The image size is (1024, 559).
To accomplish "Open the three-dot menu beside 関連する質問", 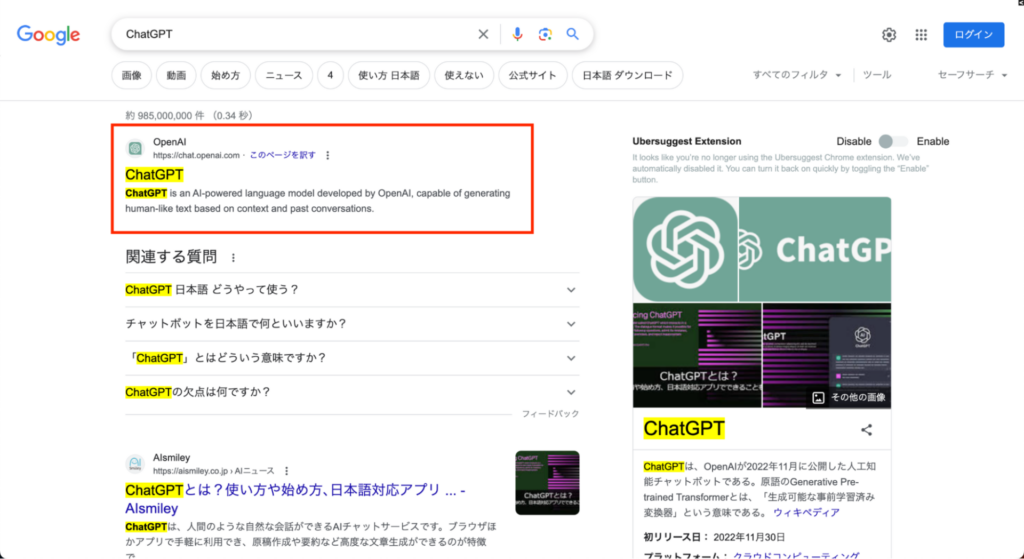I will pyautogui.click(x=233, y=258).
